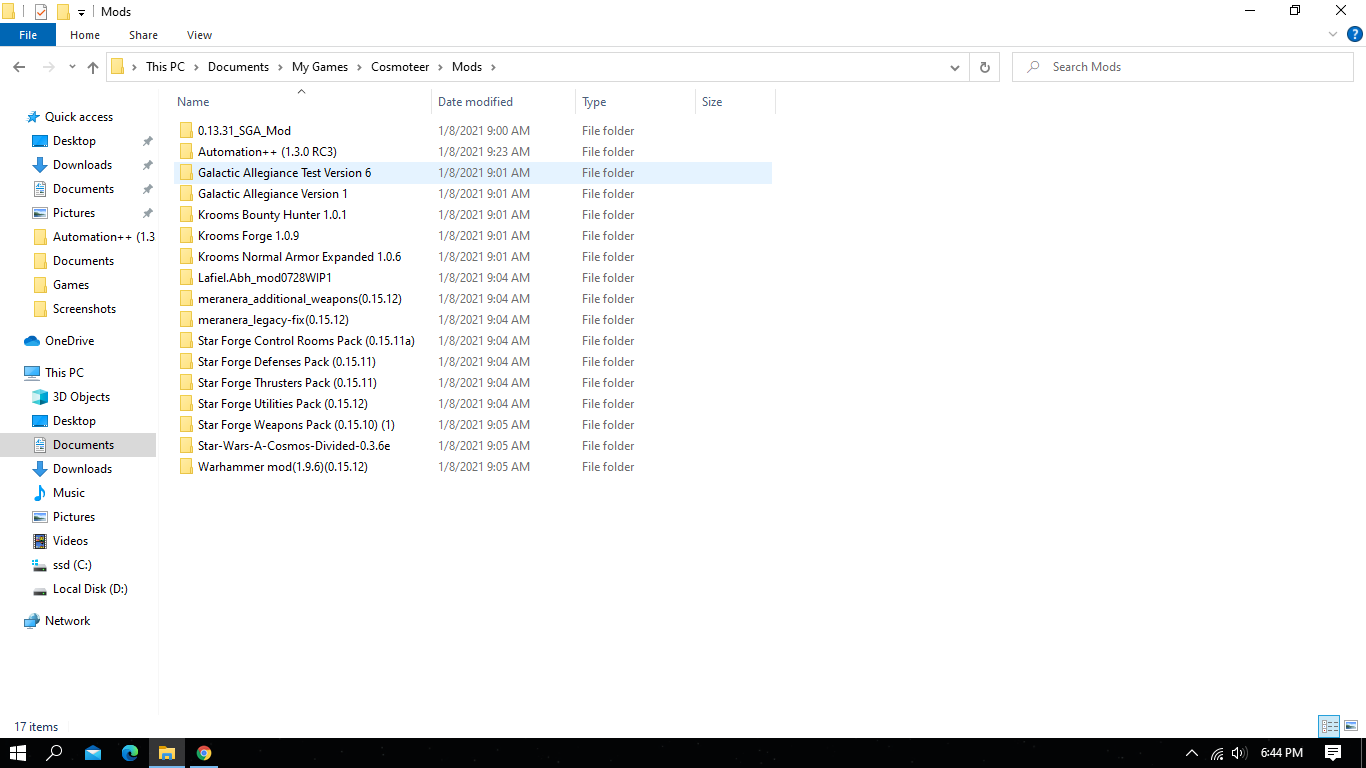Viewport: 1366px width, 768px height.
Task: Switch to details view layout
Action: pyautogui.click(x=1329, y=727)
